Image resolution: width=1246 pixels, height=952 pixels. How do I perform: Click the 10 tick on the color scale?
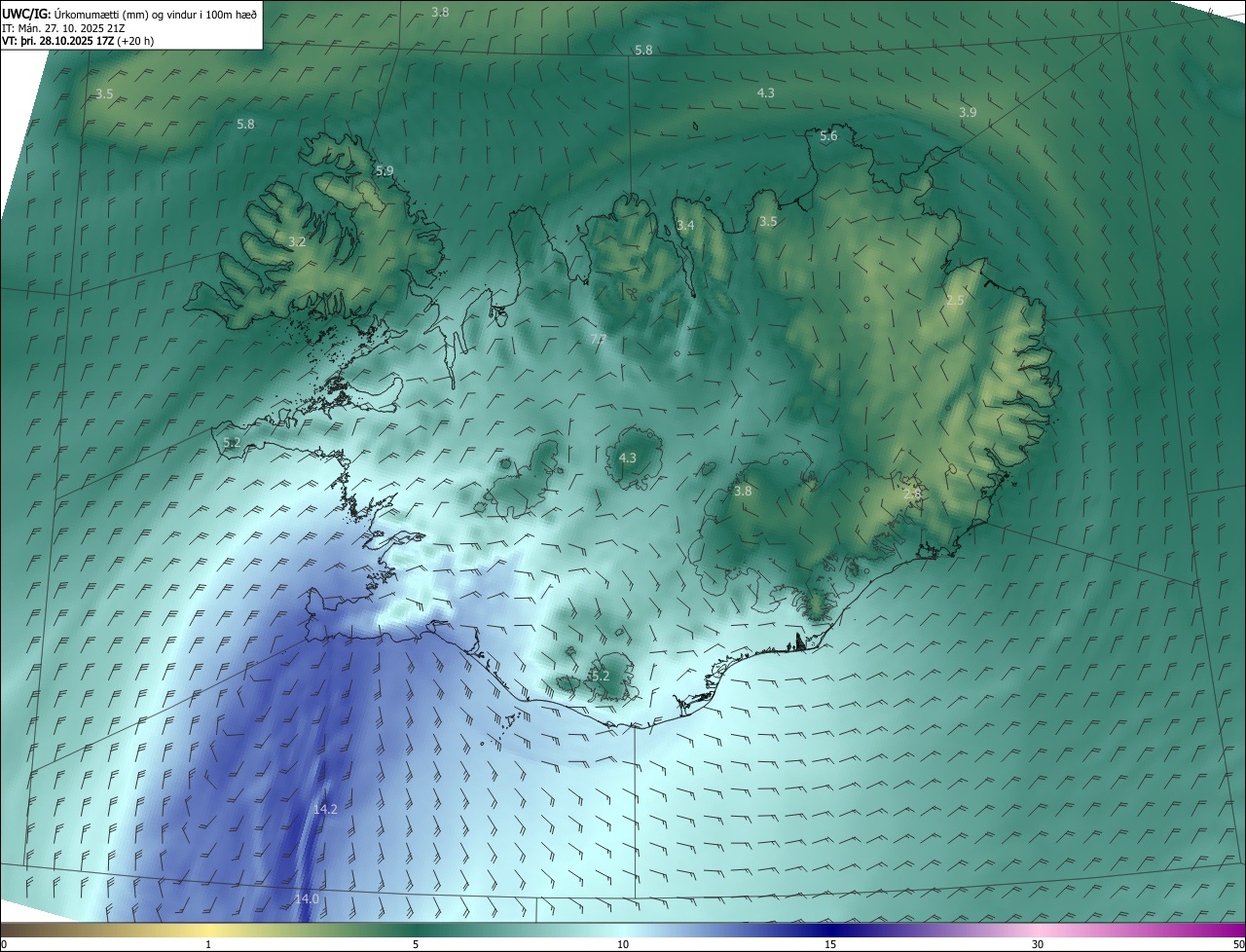[623, 944]
